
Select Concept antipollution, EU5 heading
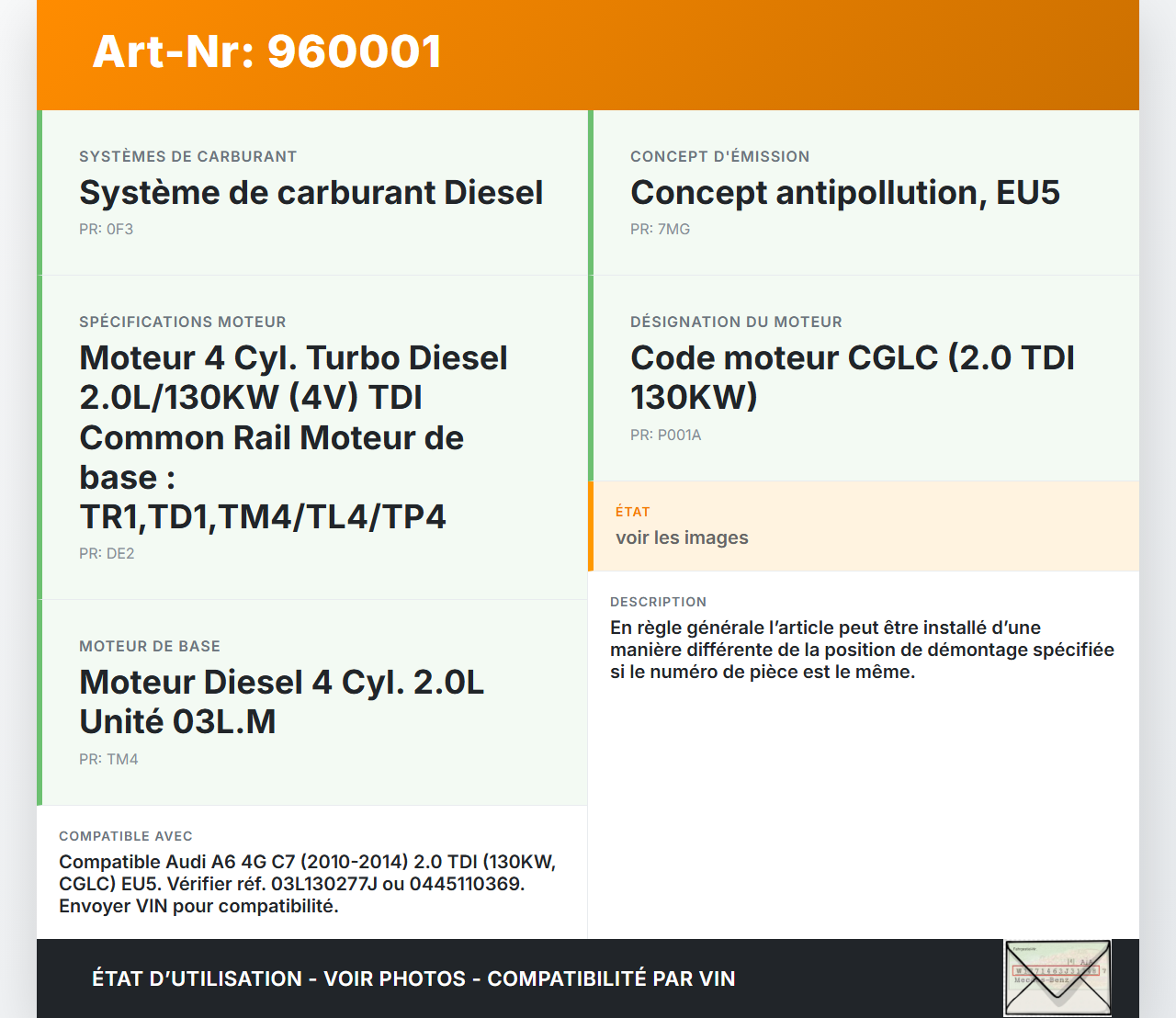(844, 193)
